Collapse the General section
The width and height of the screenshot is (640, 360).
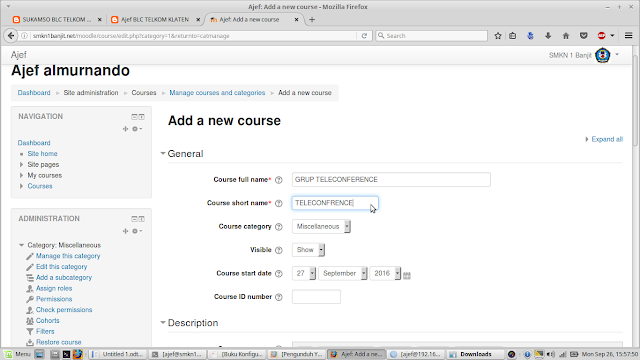[x=163, y=153]
